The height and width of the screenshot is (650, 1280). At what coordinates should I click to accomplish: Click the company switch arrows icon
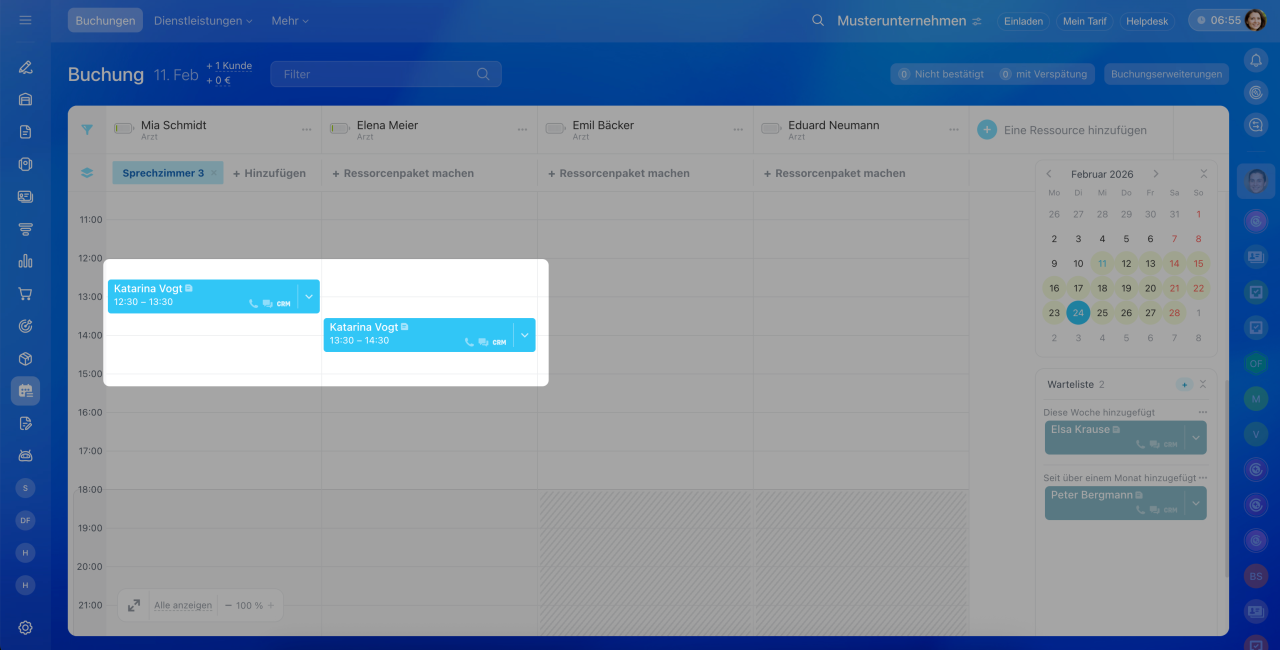pos(977,21)
